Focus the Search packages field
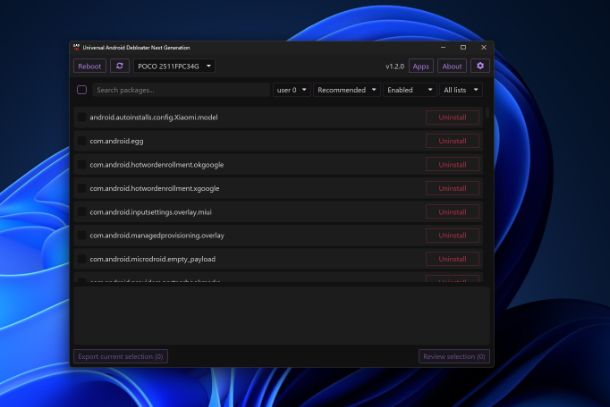 pyautogui.click(x=181, y=90)
